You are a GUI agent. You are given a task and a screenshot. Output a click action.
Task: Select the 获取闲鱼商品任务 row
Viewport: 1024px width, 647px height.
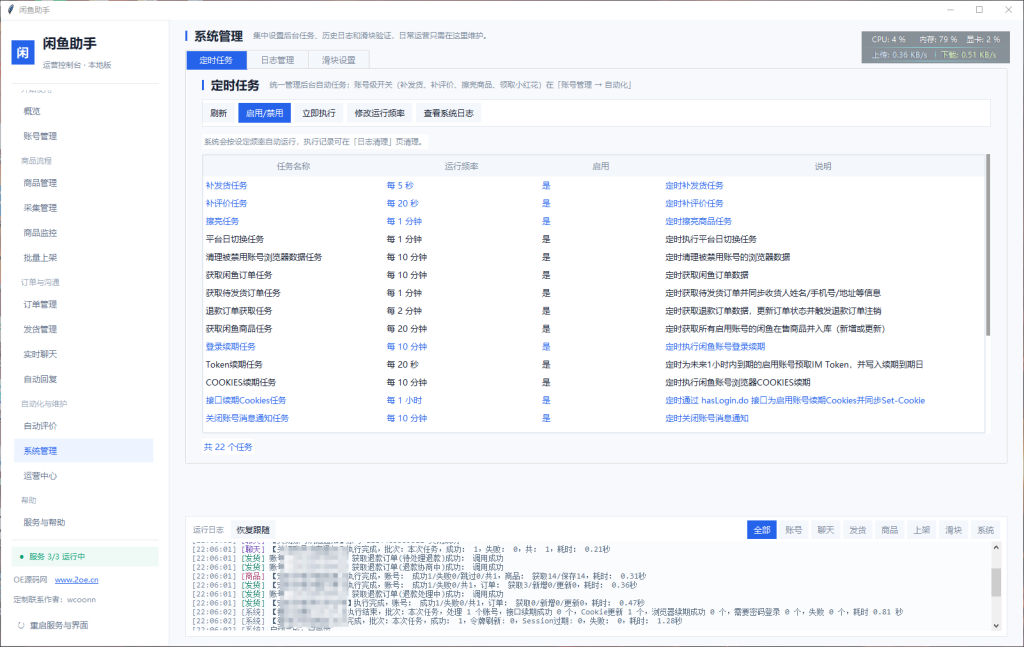pos(594,328)
